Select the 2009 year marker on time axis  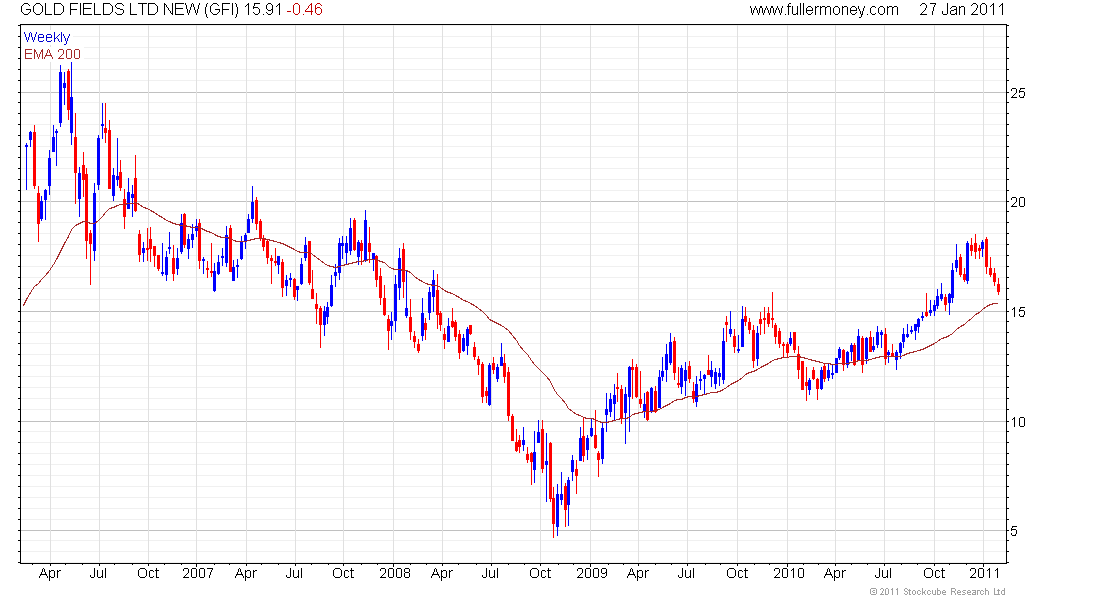(x=591, y=574)
